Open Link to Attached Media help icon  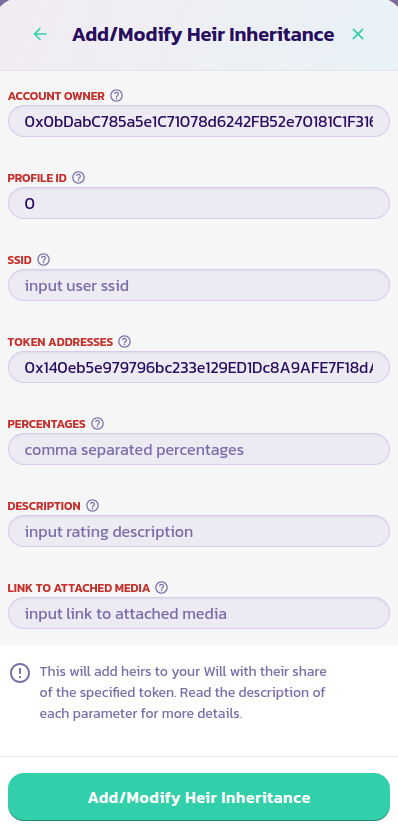coord(162,588)
